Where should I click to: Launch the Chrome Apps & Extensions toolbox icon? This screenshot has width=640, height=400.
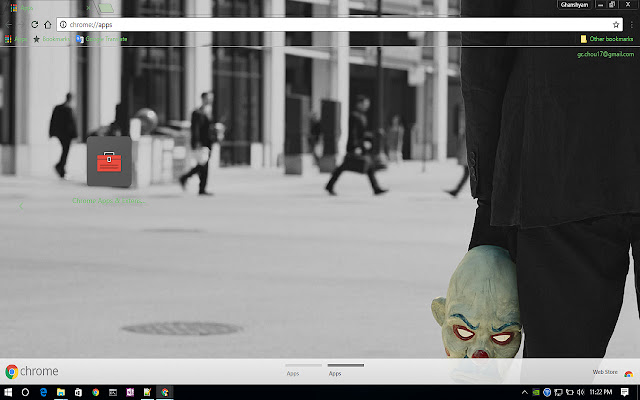[x=109, y=162]
